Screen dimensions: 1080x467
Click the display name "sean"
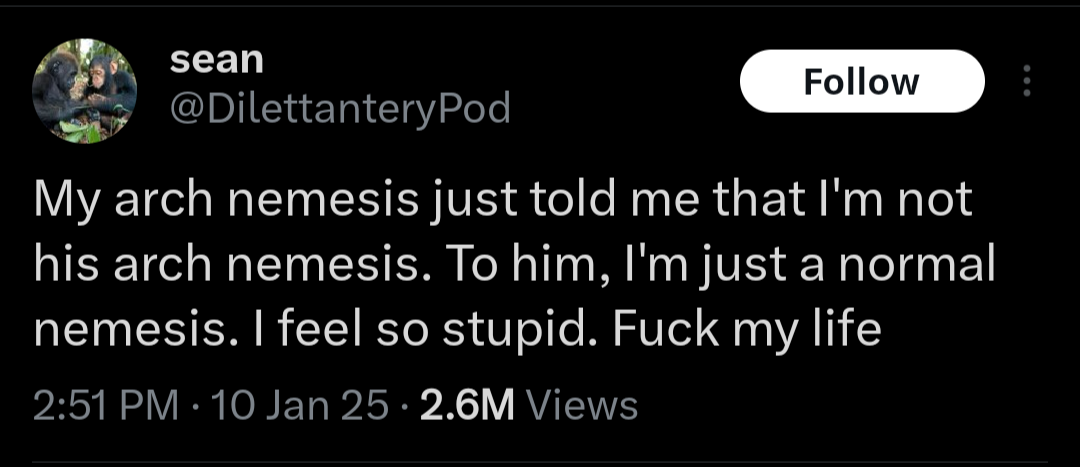tap(217, 61)
